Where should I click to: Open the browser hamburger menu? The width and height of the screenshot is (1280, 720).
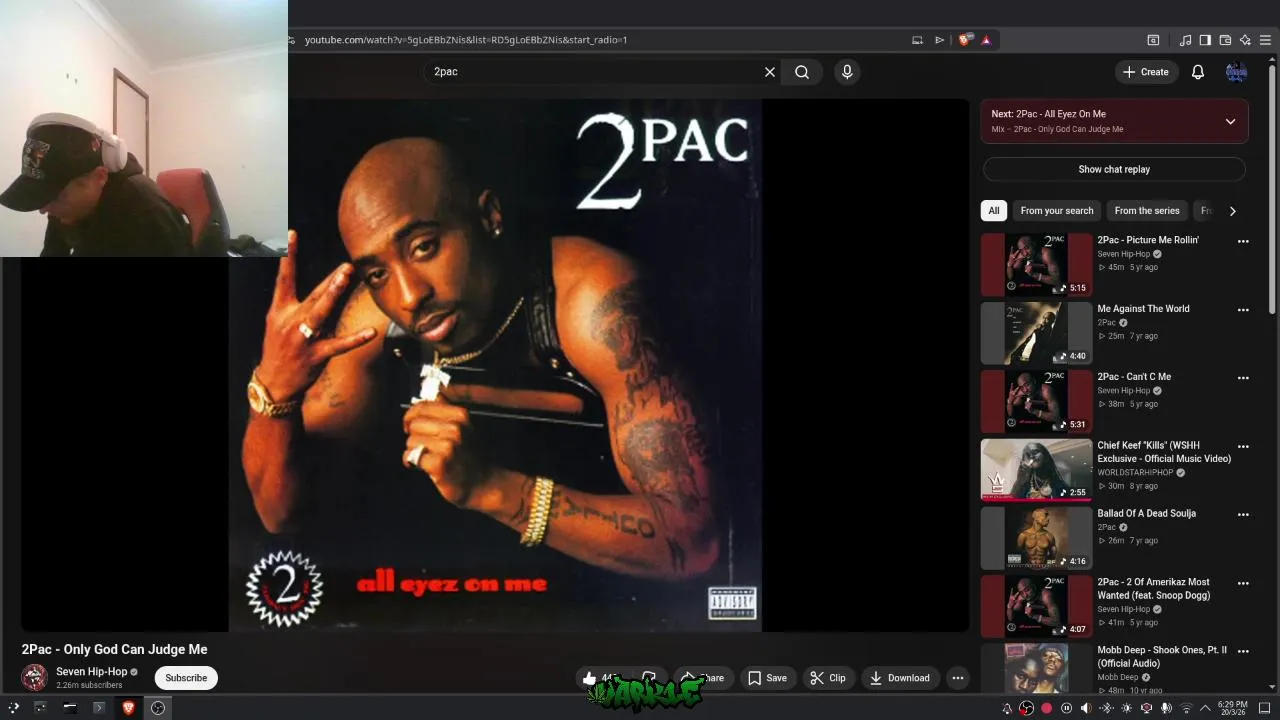[x=1265, y=40]
